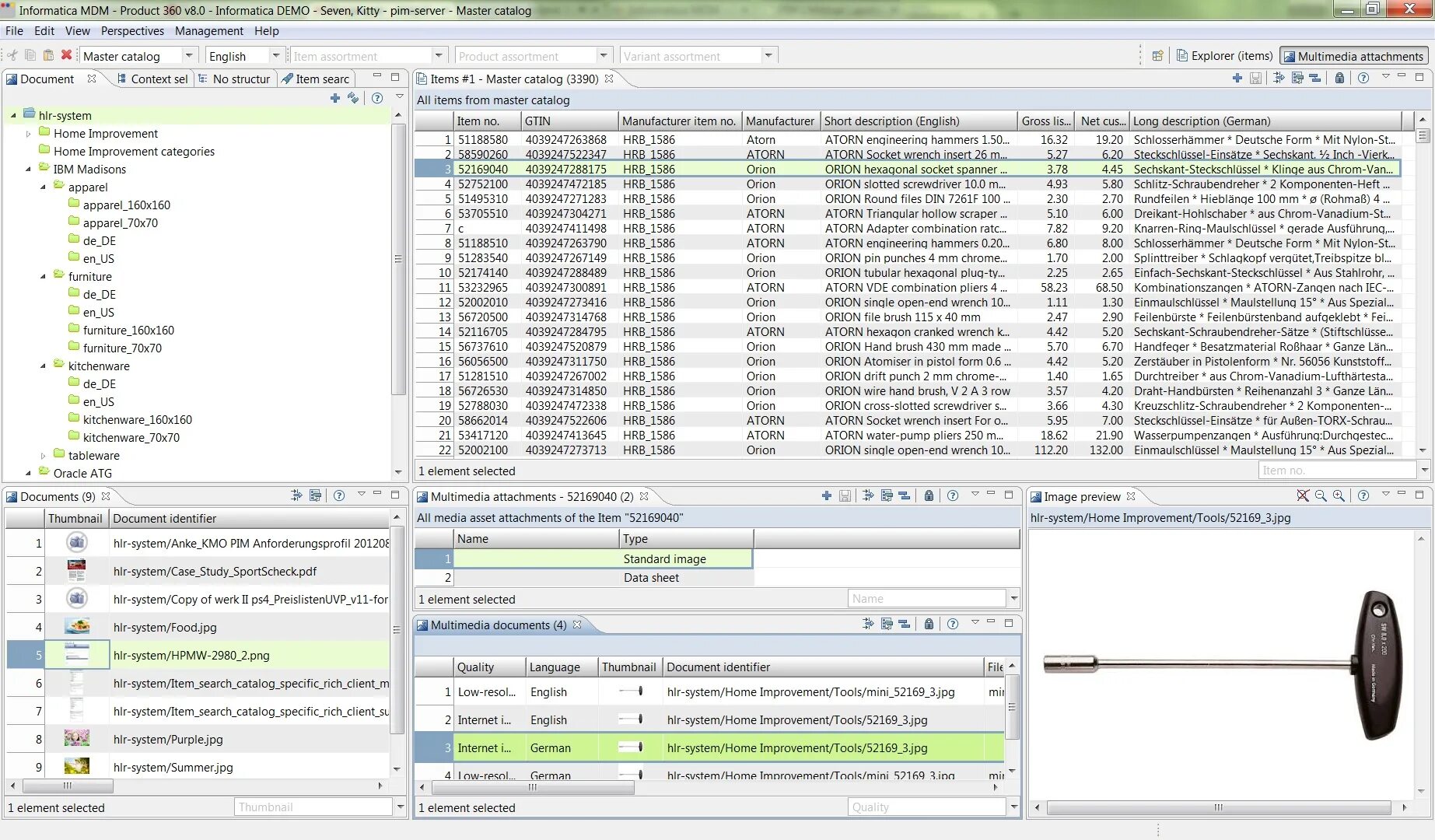The image size is (1435, 840).
Task: Click plus icon in Items view toolbar
Action: 1237,78
